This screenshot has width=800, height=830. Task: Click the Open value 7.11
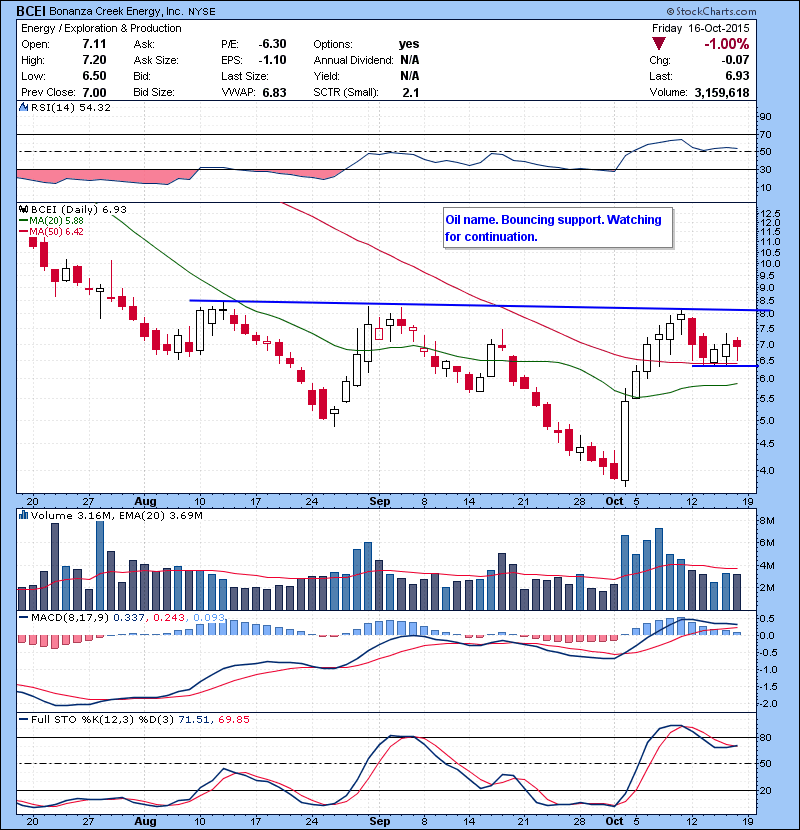tap(94, 44)
